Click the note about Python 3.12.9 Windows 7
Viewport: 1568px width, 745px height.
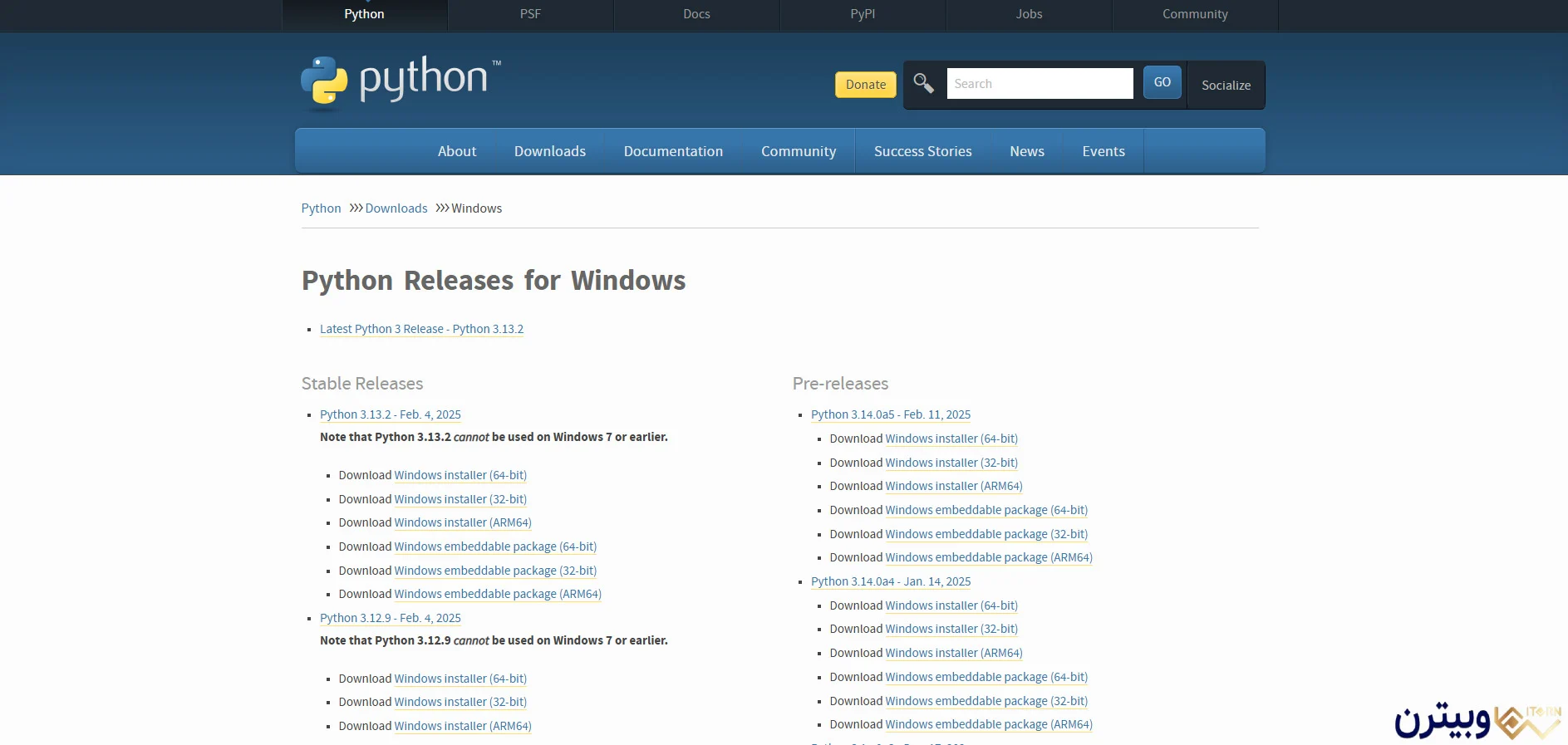tap(494, 640)
